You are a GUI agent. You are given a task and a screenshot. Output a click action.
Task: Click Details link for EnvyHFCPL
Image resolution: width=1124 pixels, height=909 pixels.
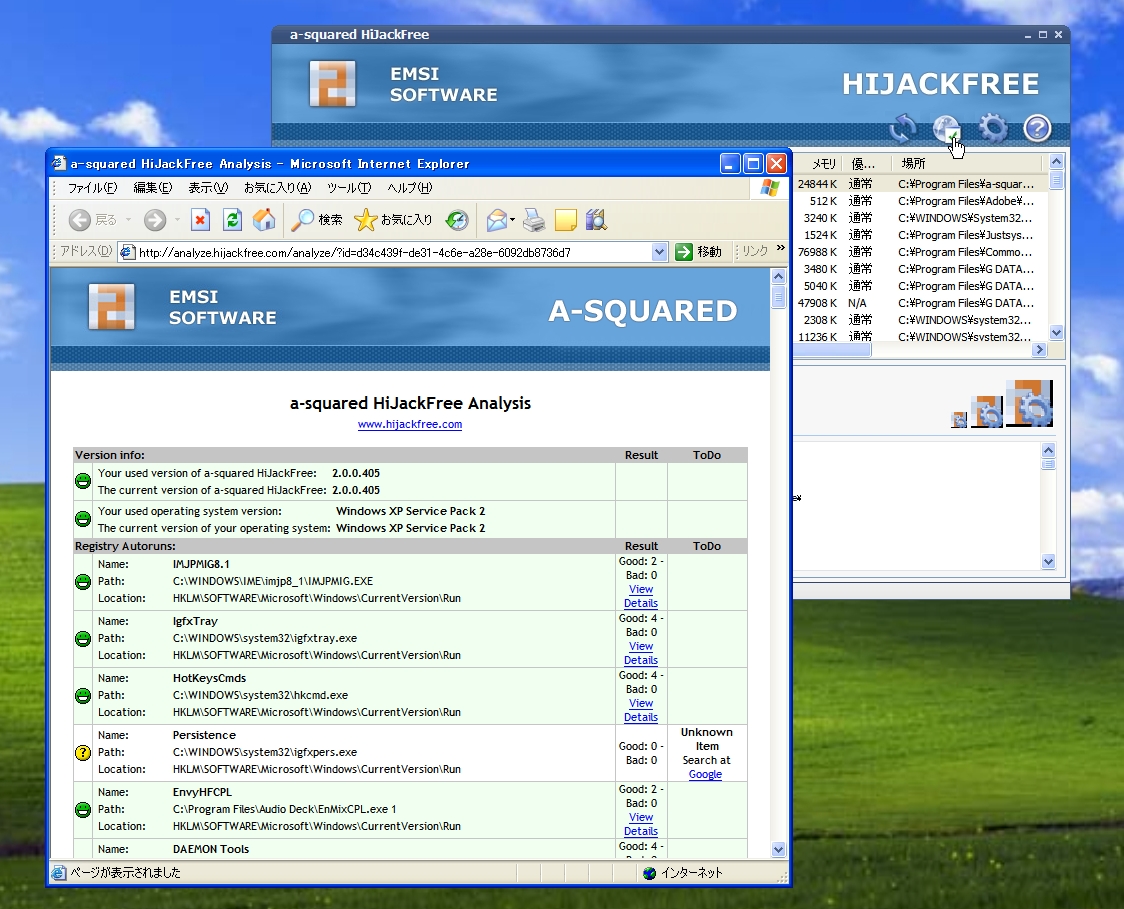(641, 832)
